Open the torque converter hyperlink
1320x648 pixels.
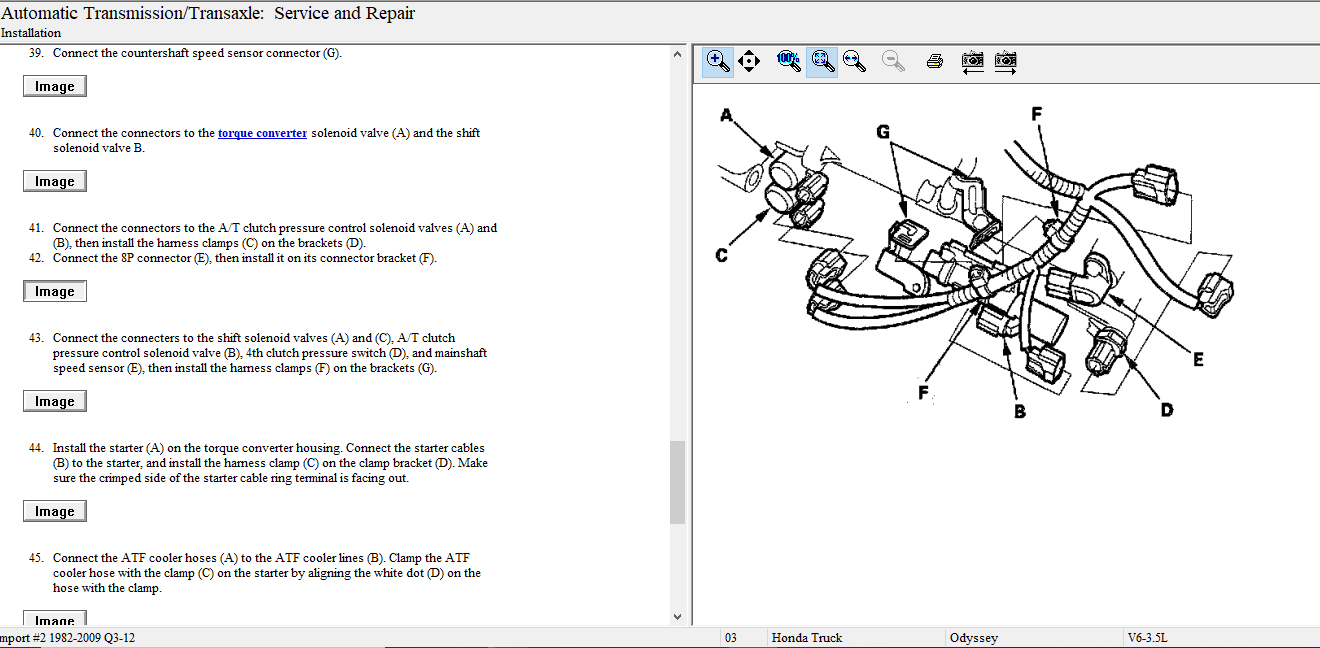(x=262, y=133)
